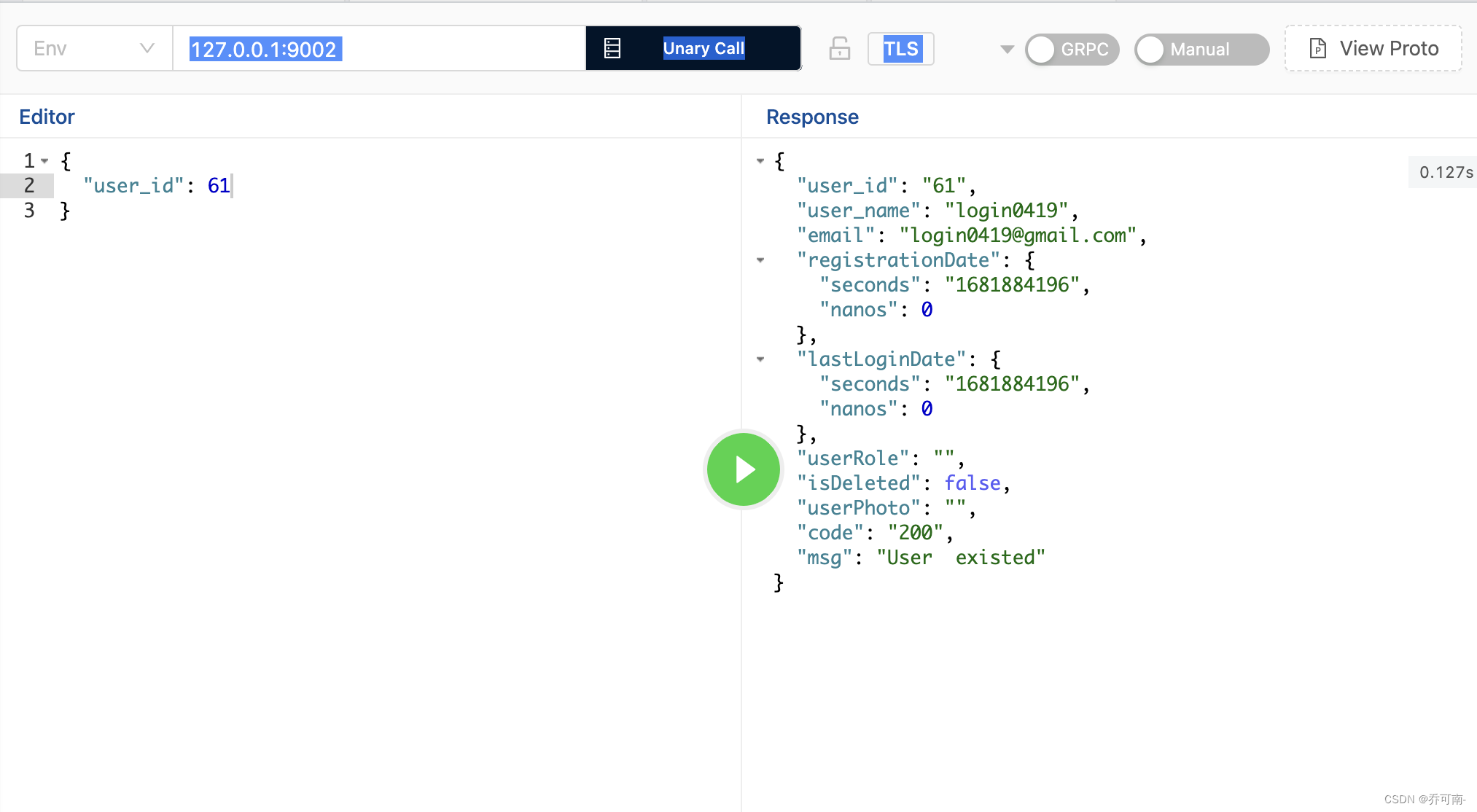Collapse the registrationDate object in response
Screen dimensions: 1477x812
[x=760, y=260]
